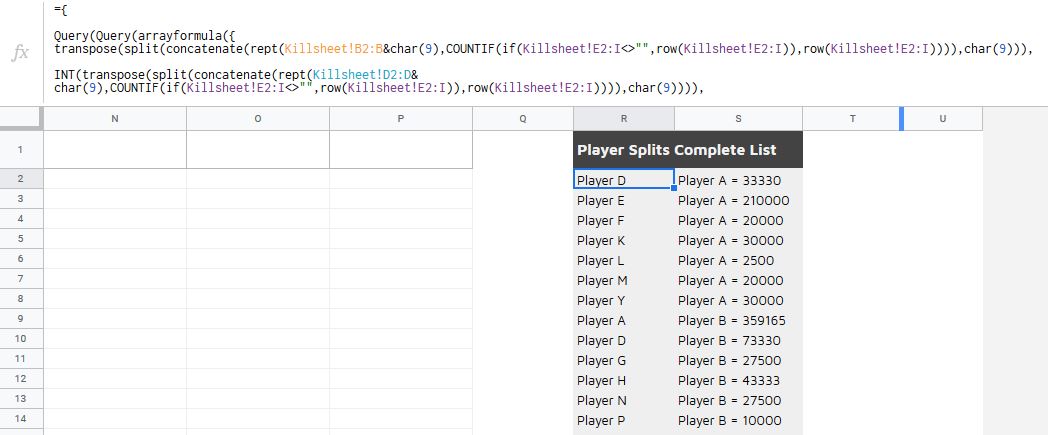Select the Player G cell
Viewport: 1048px width, 435px height.
(x=624, y=359)
